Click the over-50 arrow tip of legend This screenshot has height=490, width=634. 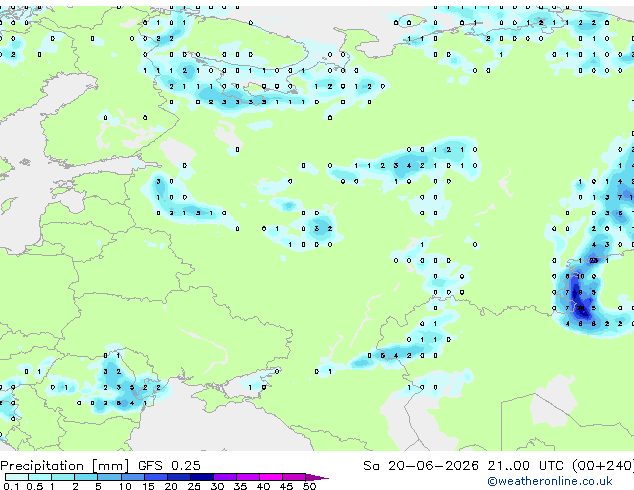click(x=317, y=477)
